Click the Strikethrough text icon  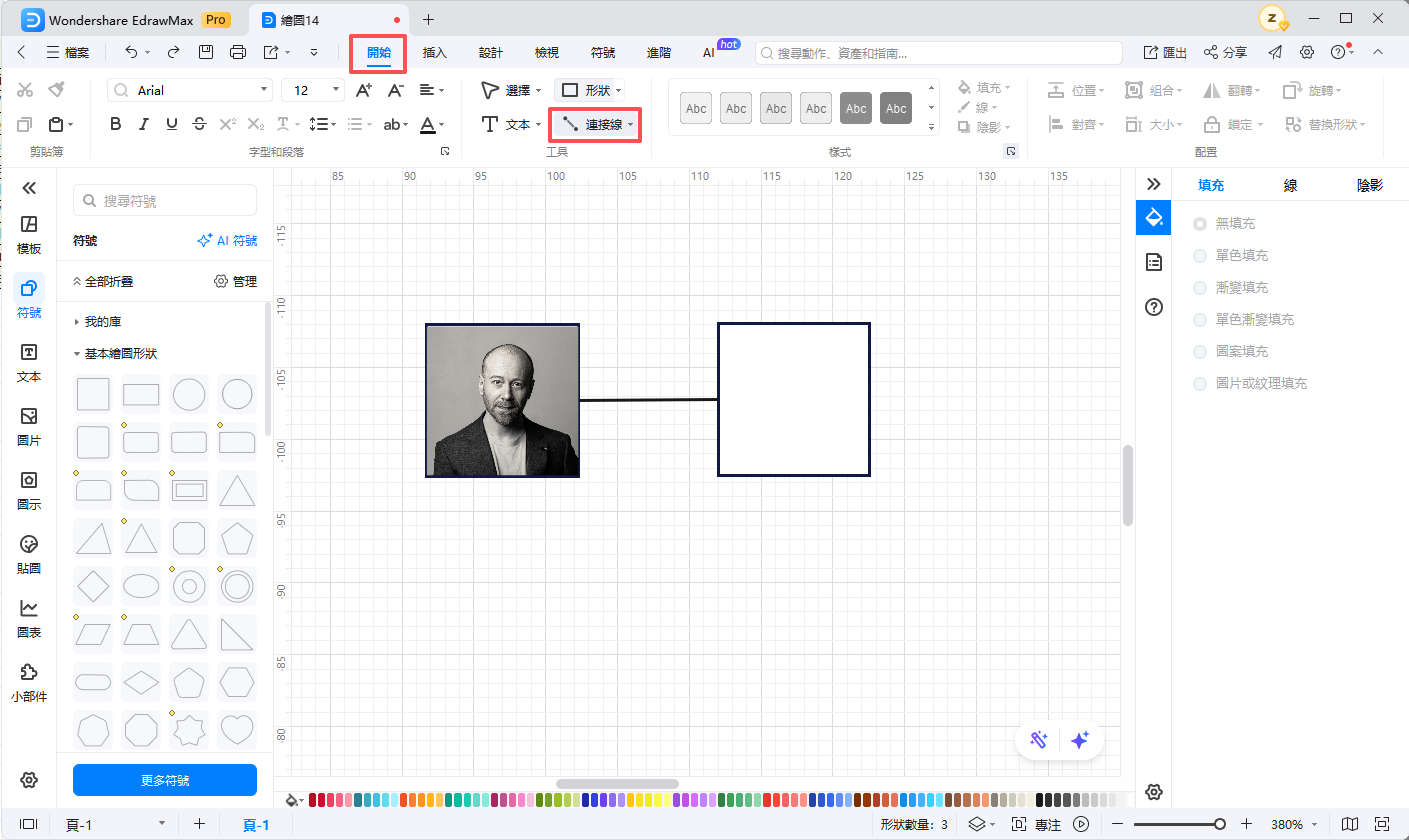[x=200, y=125]
